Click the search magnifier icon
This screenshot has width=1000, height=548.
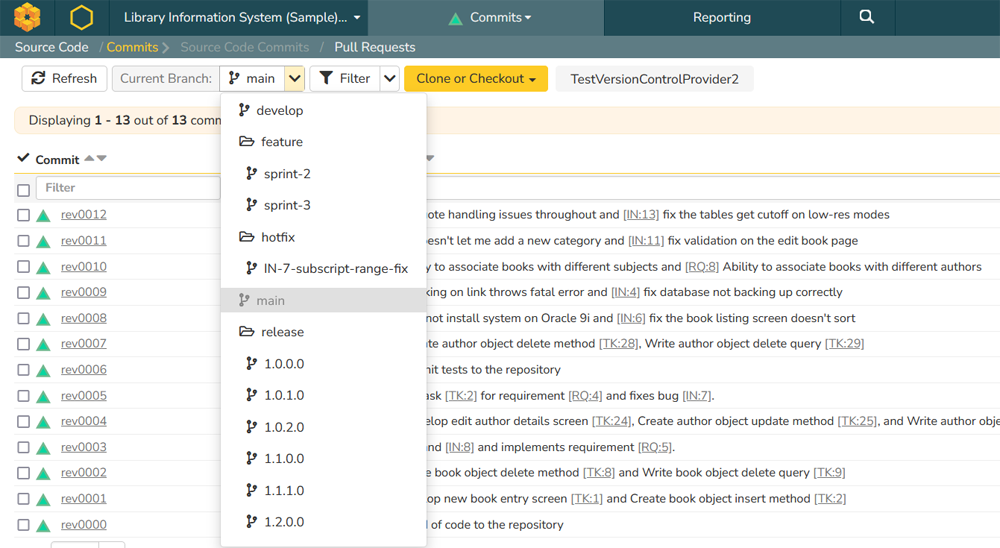pos(866,17)
